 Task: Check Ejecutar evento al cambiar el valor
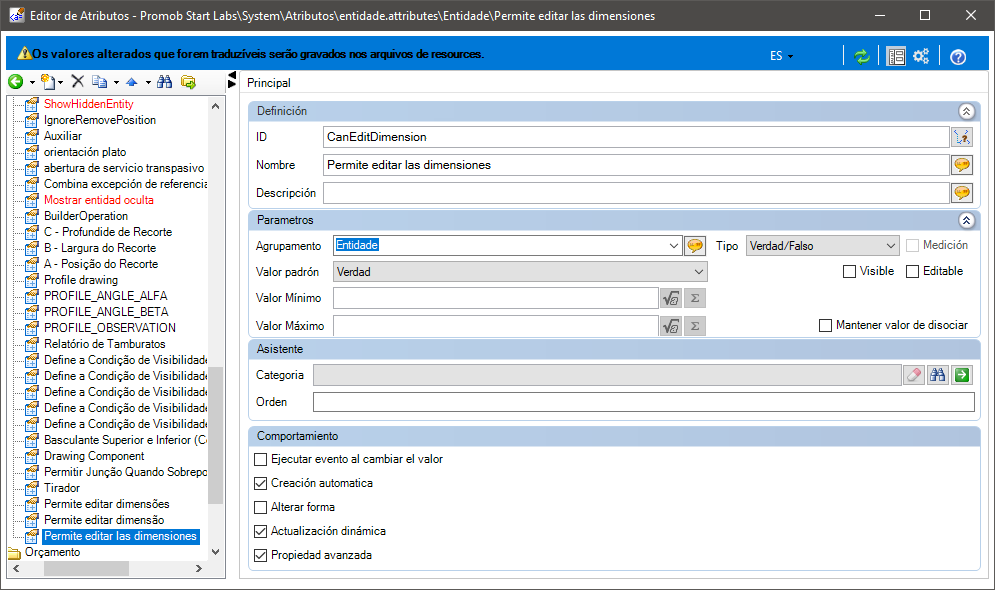[260, 459]
